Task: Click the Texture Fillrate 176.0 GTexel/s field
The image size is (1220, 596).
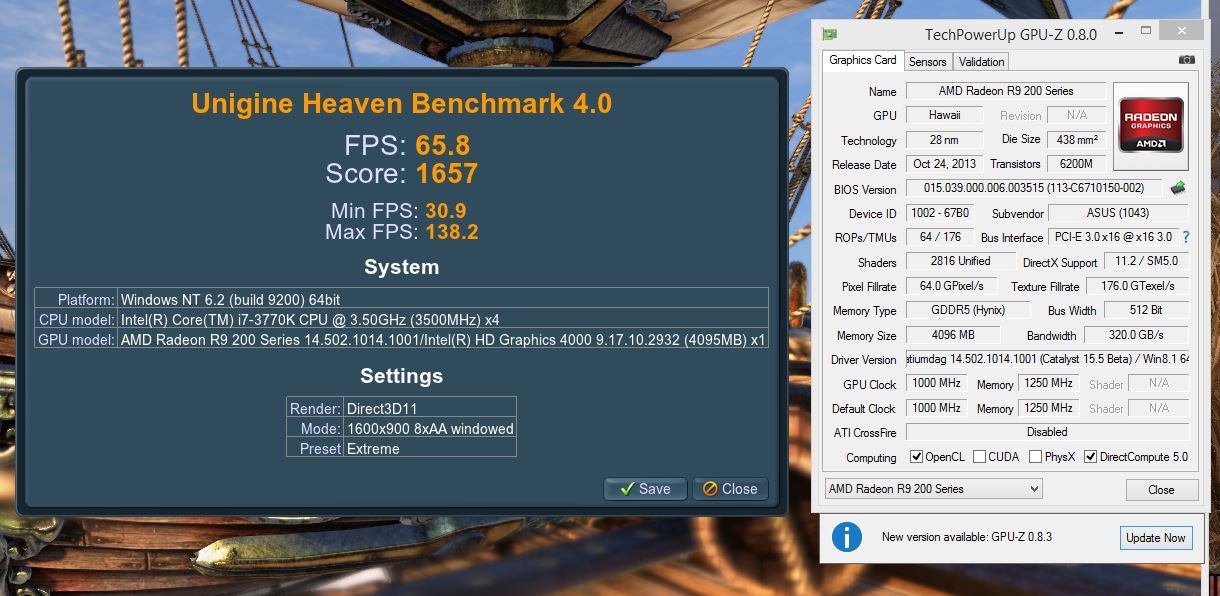Action: (1138, 286)
